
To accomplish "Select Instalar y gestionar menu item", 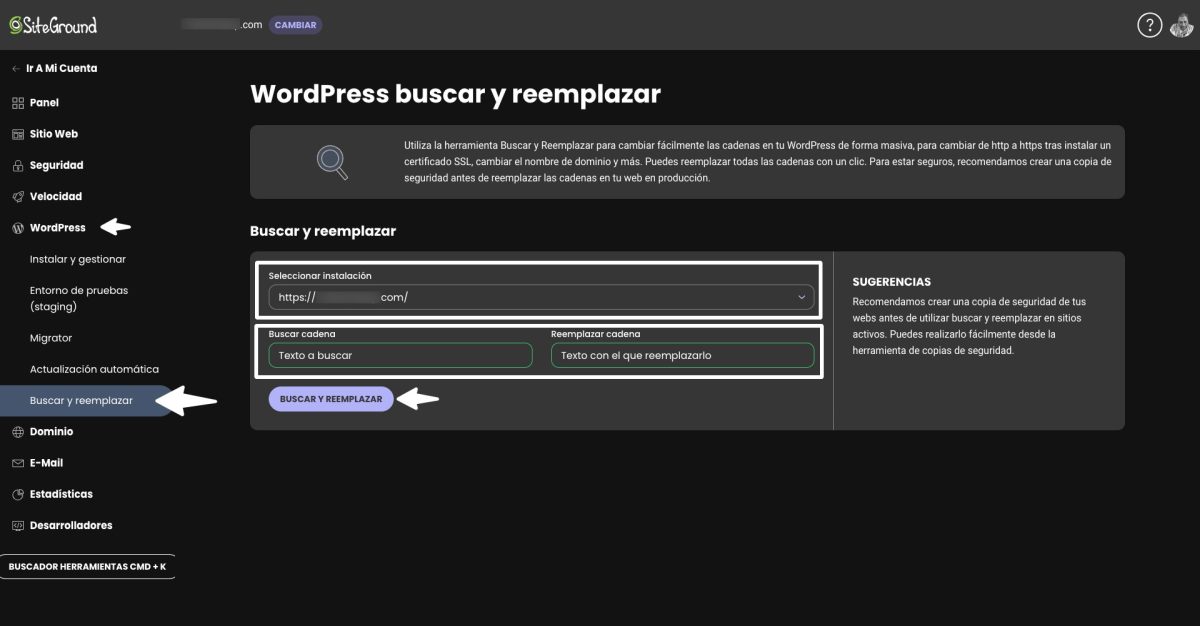I will pos(76,258).
